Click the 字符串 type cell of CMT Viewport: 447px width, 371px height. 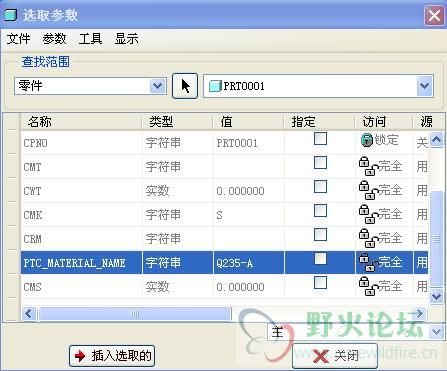[178, 167]
